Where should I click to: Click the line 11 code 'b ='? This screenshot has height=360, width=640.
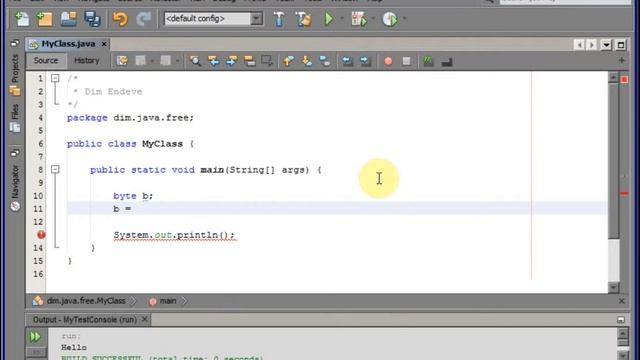(x=122, y=209)
